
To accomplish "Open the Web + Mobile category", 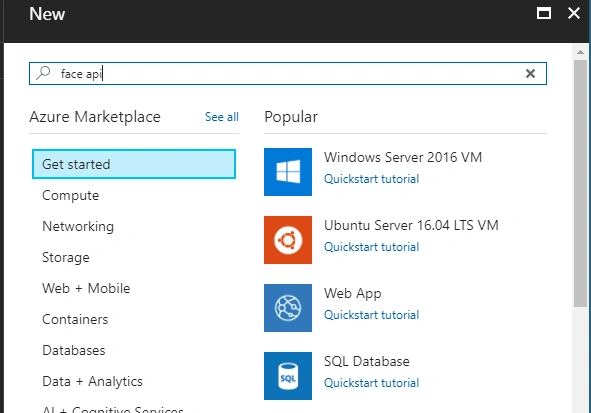I will point(86,288).
